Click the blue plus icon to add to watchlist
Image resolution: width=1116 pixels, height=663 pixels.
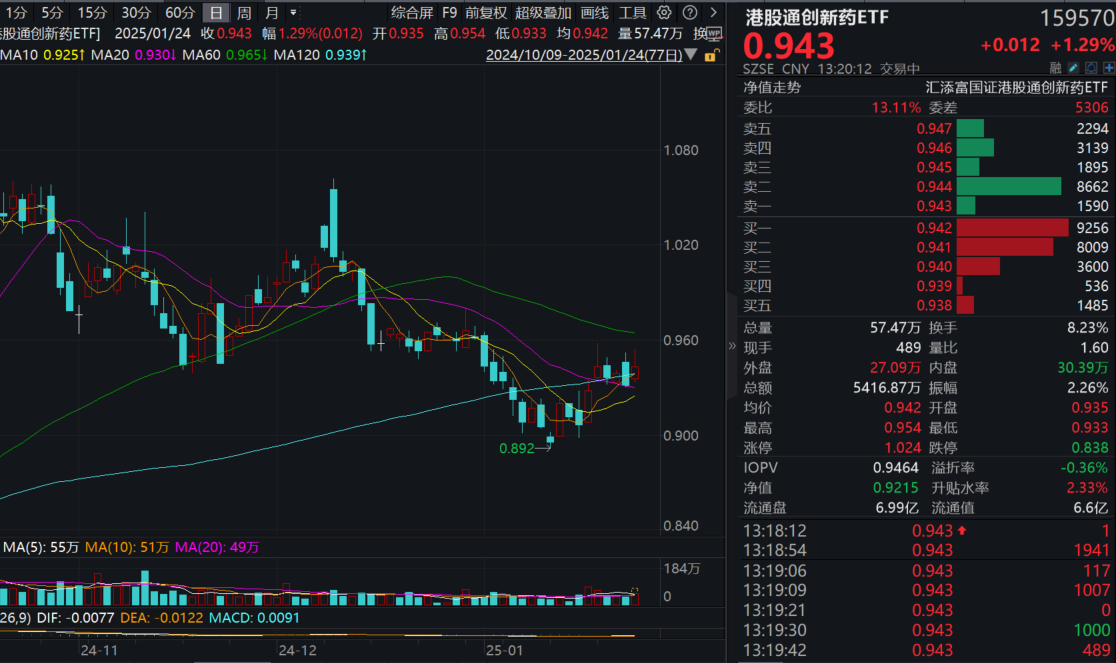pyautogui.click(x=1109, y=66)
